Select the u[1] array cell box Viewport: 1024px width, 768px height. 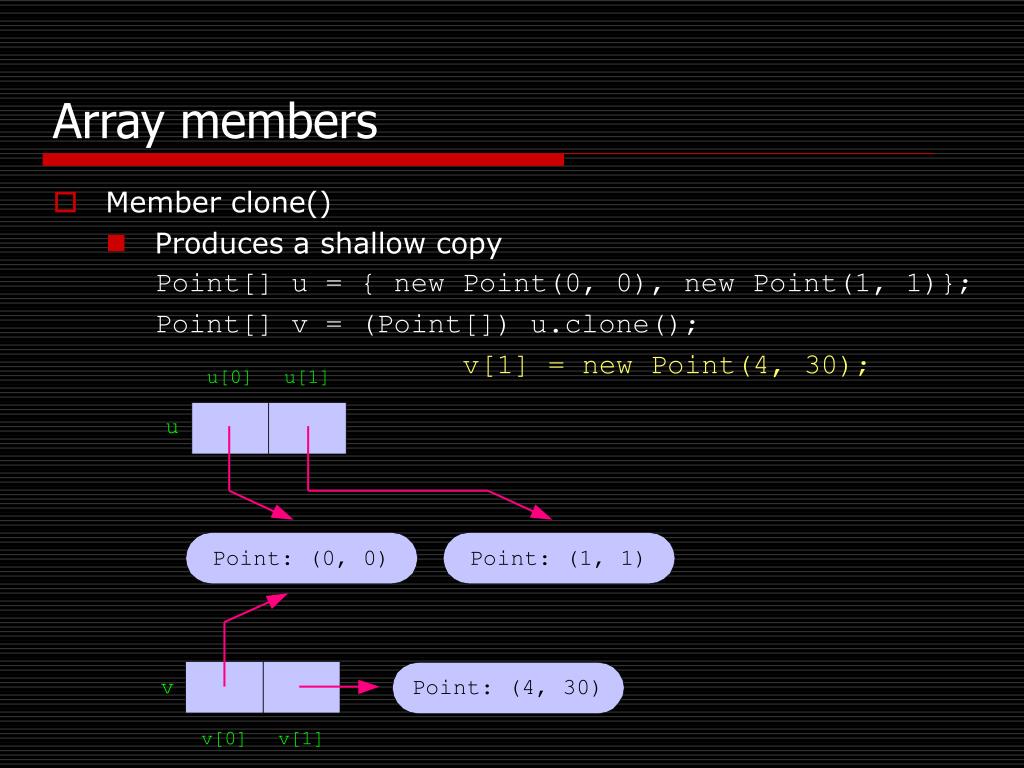click(x=308, y=428)
